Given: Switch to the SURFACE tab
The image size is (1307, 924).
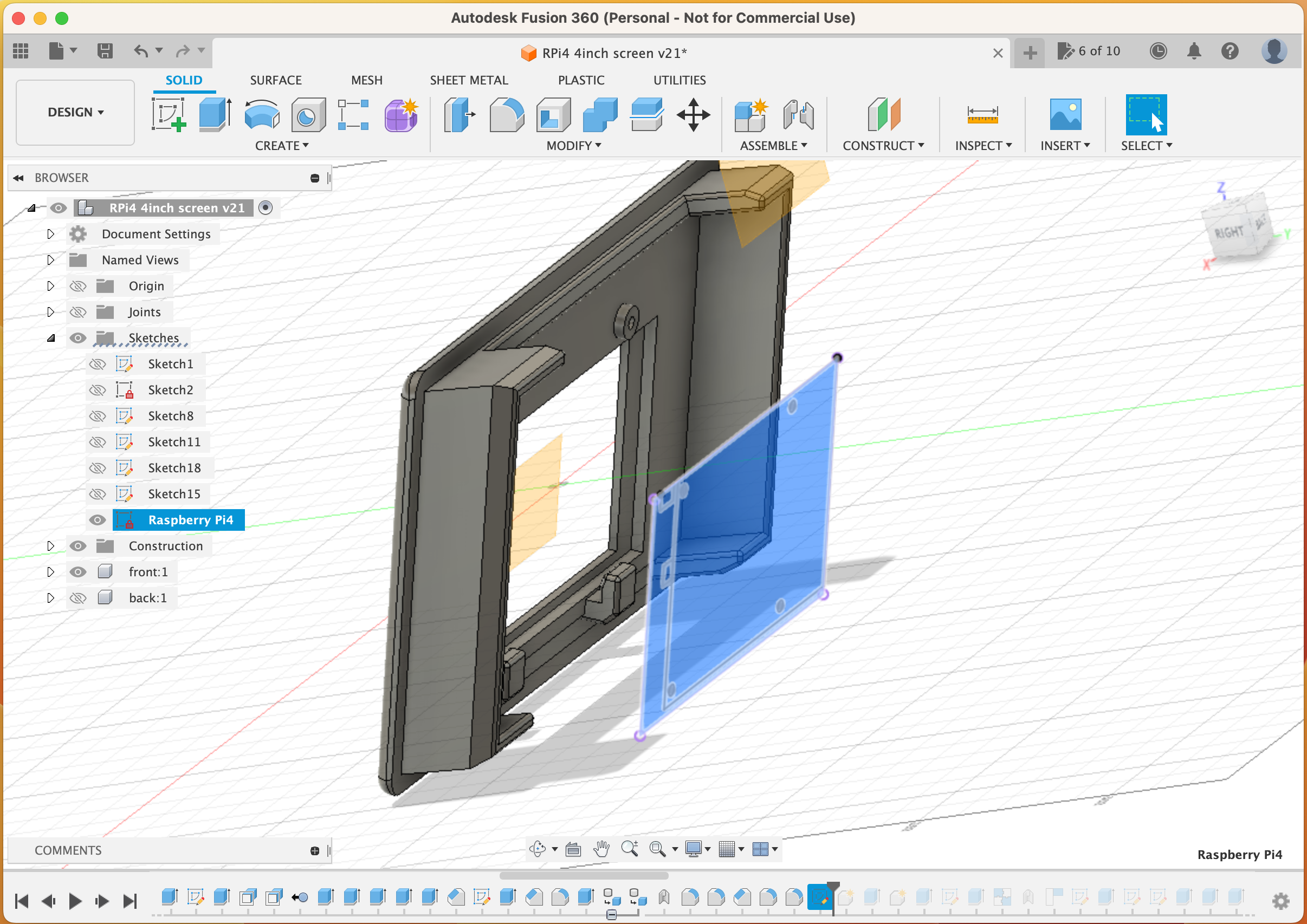Looking at the screenshot, I should (275, 80).
